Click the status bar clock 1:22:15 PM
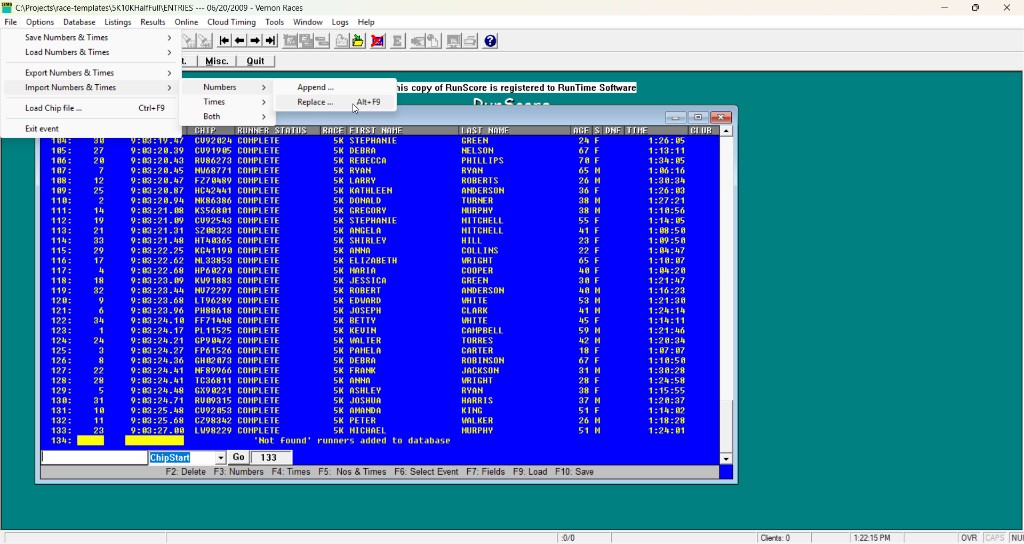The width and height of the screenshot is (1024, 544). (872, 538)
